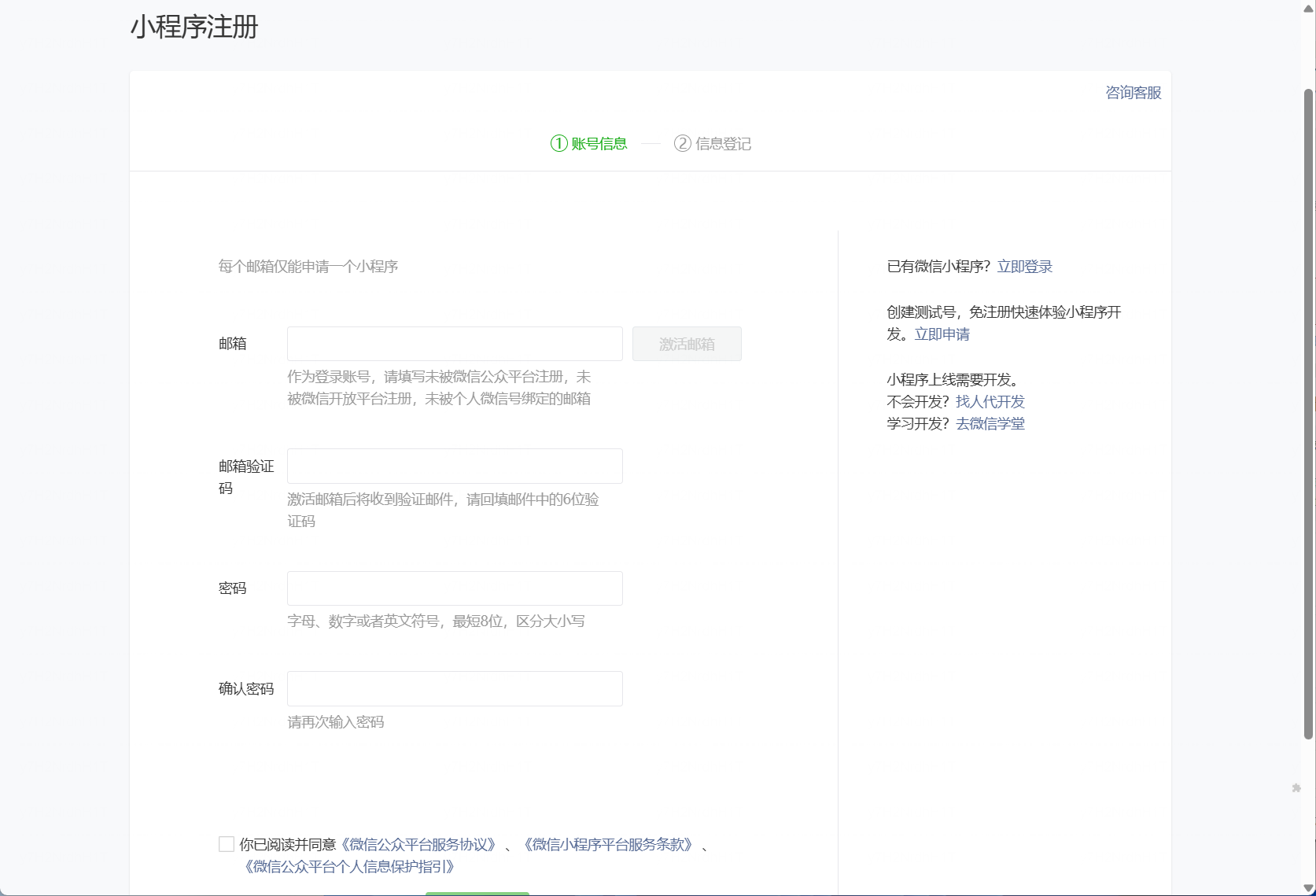This screenshot has height=896, width=1316.
Task: Click the 小程序注册 page title
Action: point(194,27)
